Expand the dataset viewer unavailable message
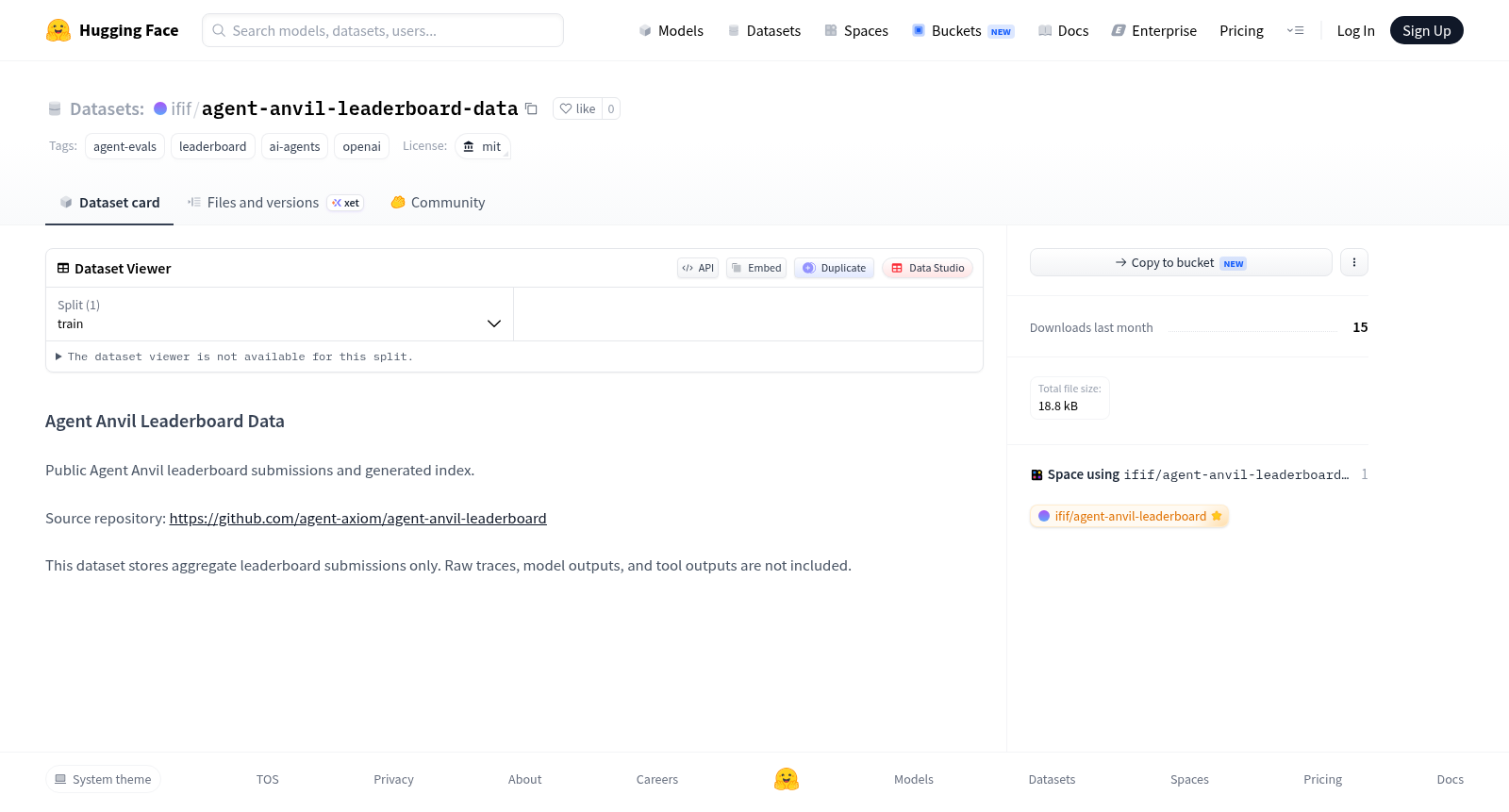This screenshot has height=812, width=1509. tap(234, 356)
